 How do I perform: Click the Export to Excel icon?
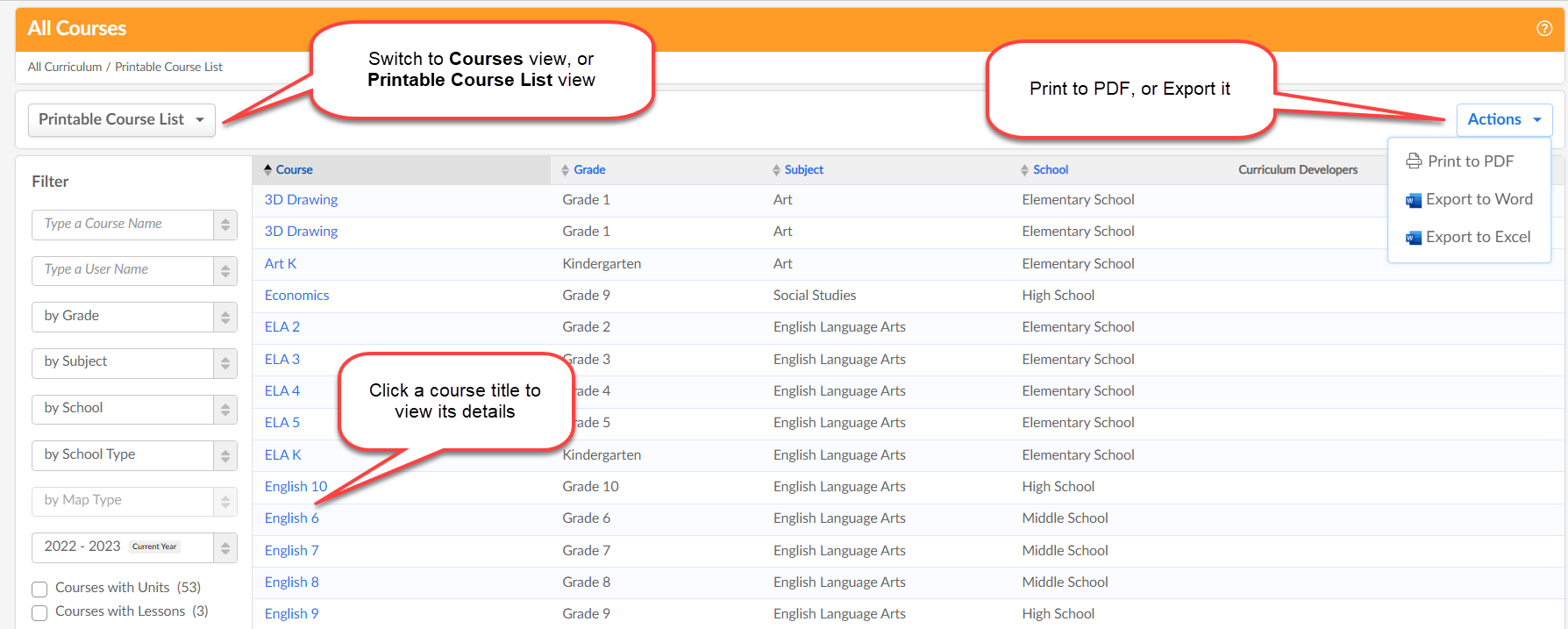click(x=1414, y=238)
